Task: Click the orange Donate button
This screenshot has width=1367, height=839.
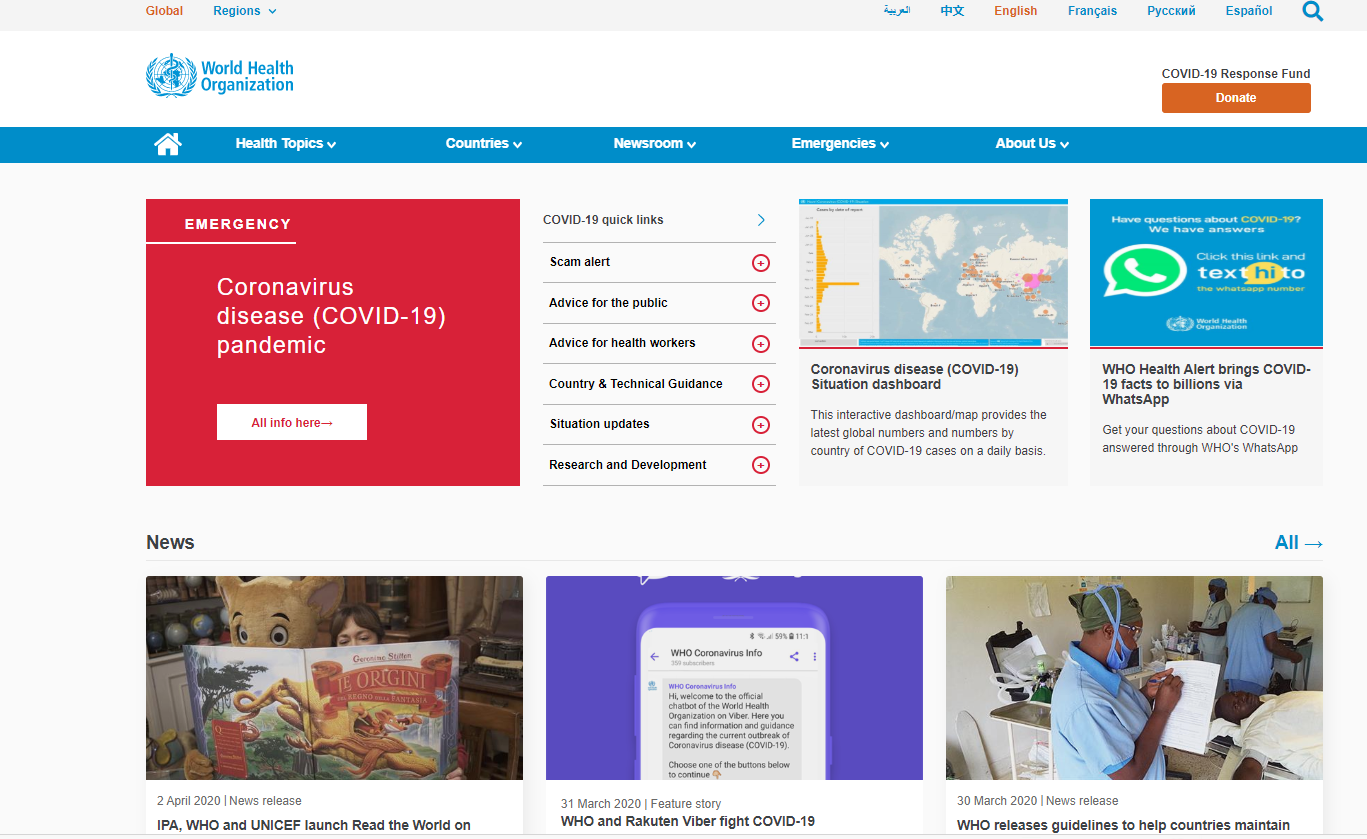Action: point(1236,98)
